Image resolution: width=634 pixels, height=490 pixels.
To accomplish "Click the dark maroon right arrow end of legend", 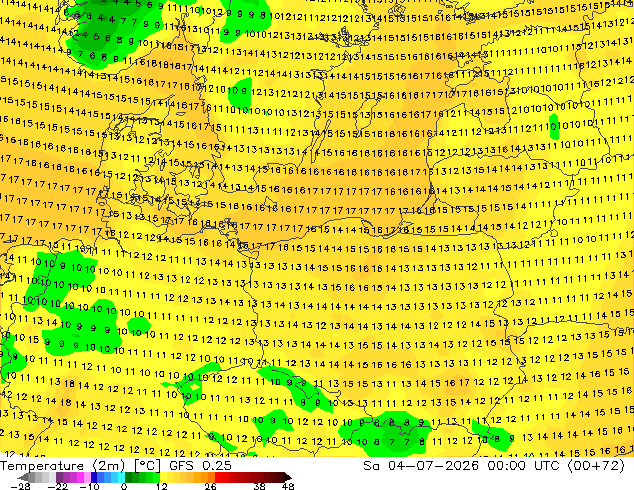I will [287, 477].
